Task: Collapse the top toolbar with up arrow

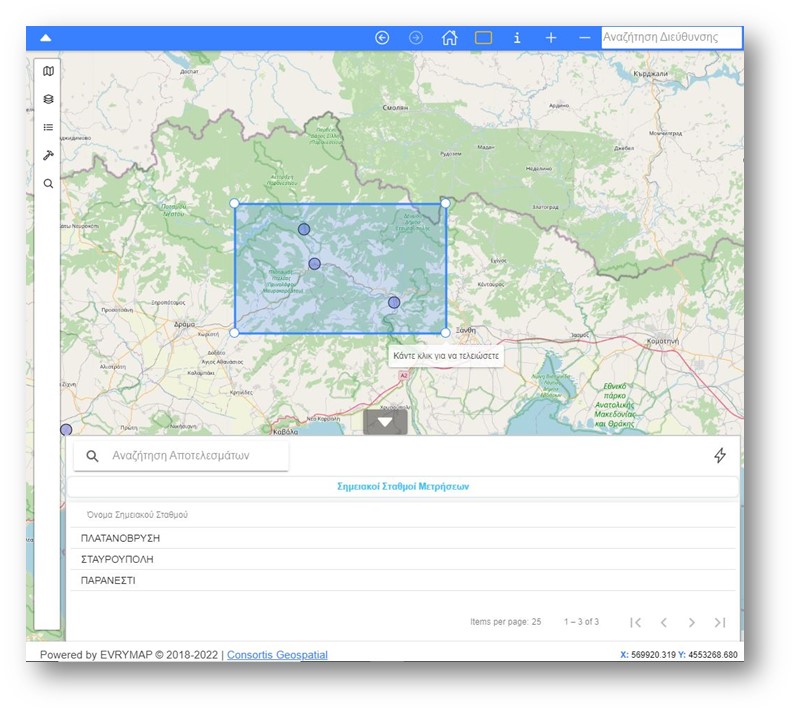Action: 45,38
